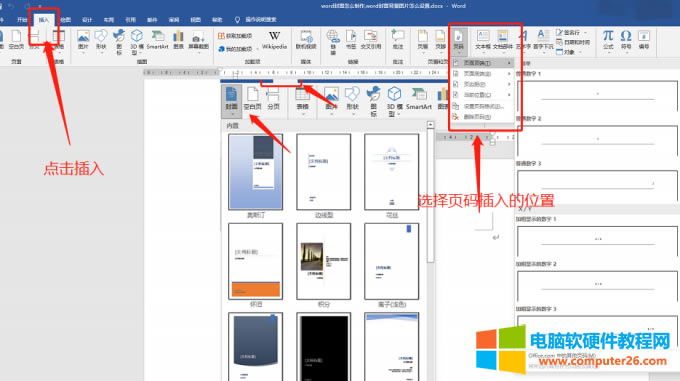Insert a comment with 批注 icon

tap(398, 39)
